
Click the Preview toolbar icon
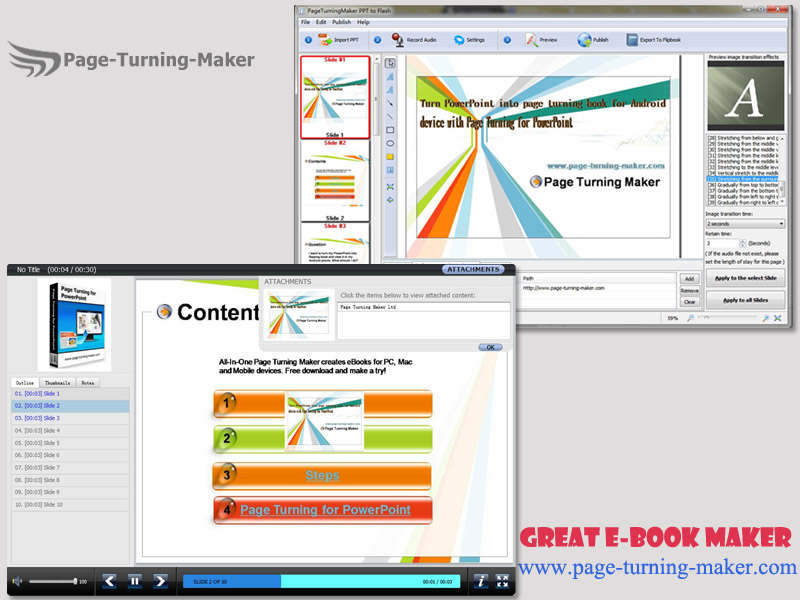[532, 40]
